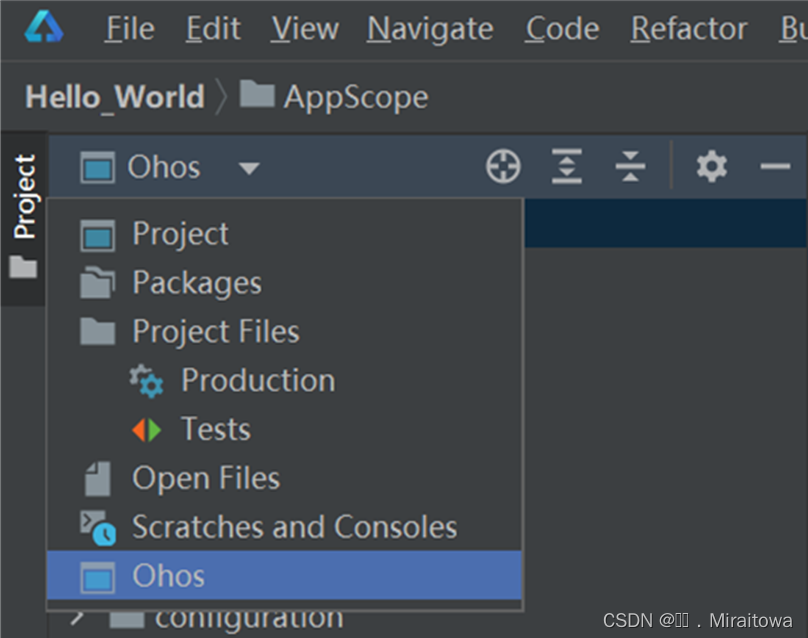Click the Collapse All icon
Image resolution: width=808 pixels, height=638 pixels.
click(x=630, y=166)
